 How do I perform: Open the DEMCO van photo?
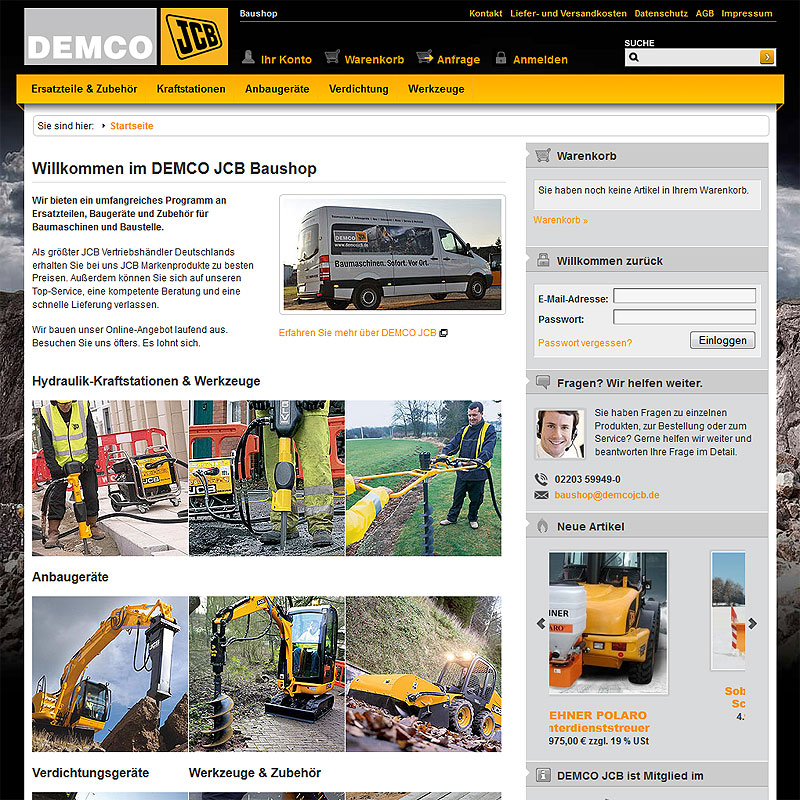click(392, 254)
